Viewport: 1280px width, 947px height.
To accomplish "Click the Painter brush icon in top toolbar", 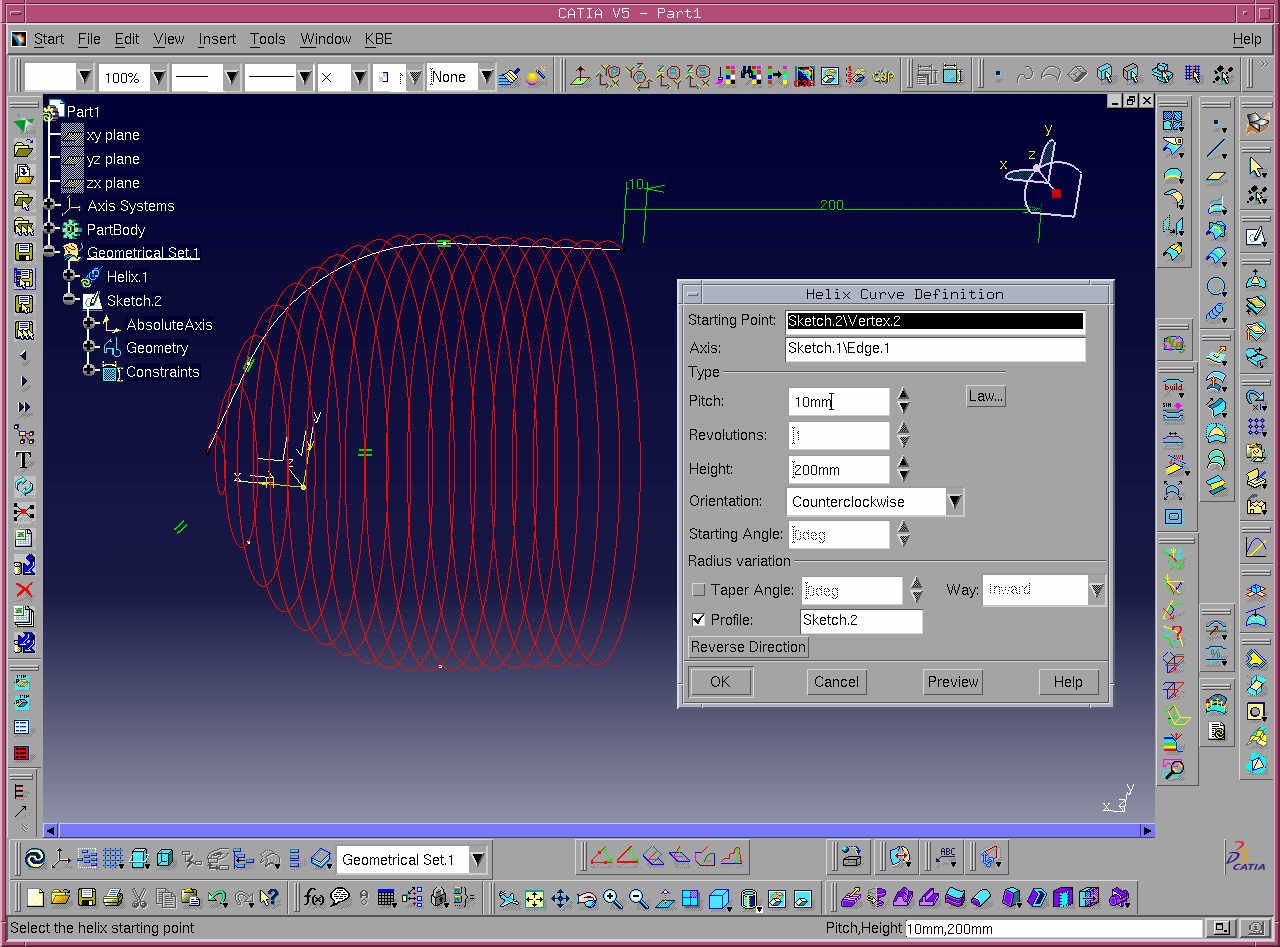I will [508, 76].
